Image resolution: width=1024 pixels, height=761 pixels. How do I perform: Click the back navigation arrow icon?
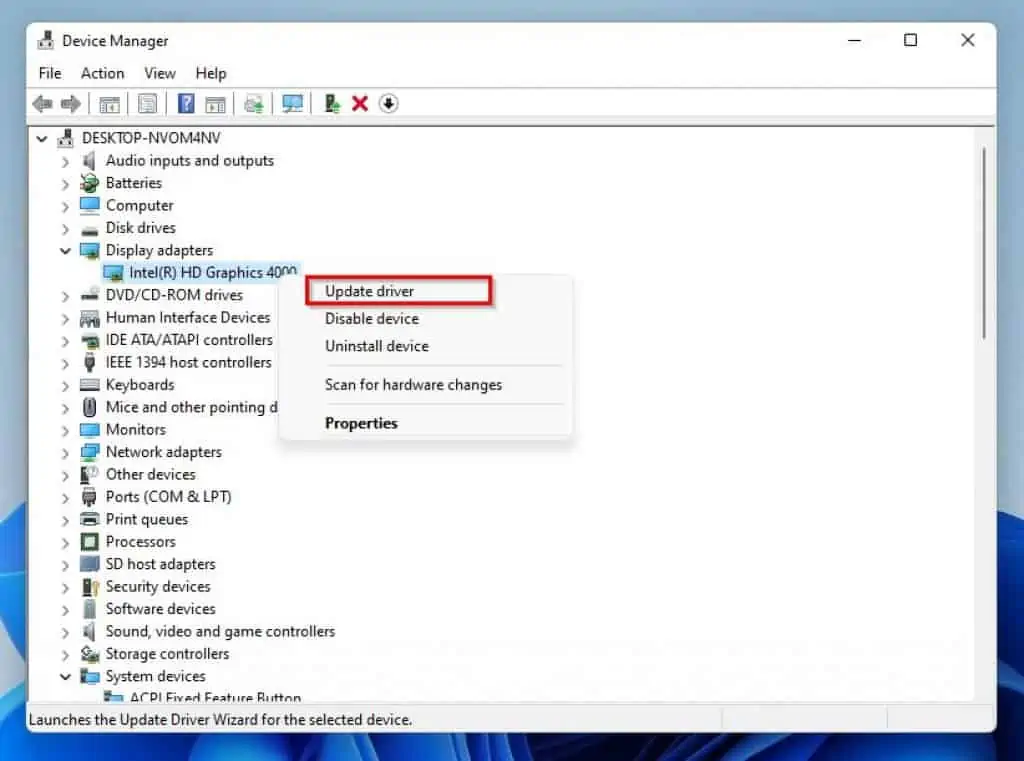(x=41, y=103)
